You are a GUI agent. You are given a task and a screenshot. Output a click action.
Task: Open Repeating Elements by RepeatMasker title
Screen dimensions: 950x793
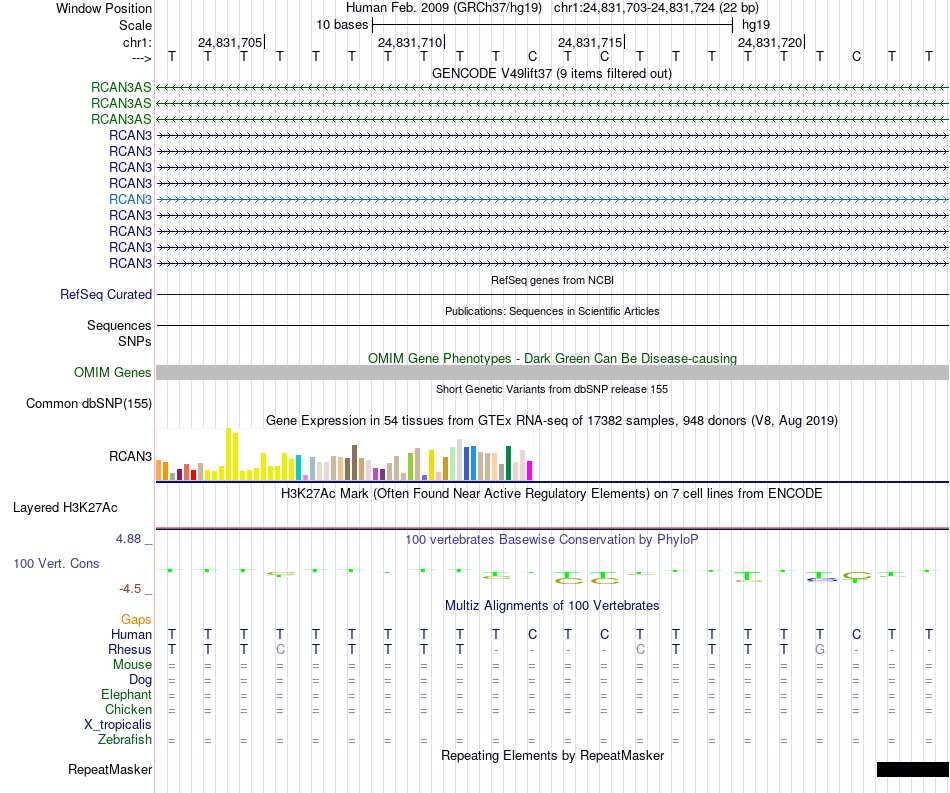pyautogui.click(x=552, y=755)
